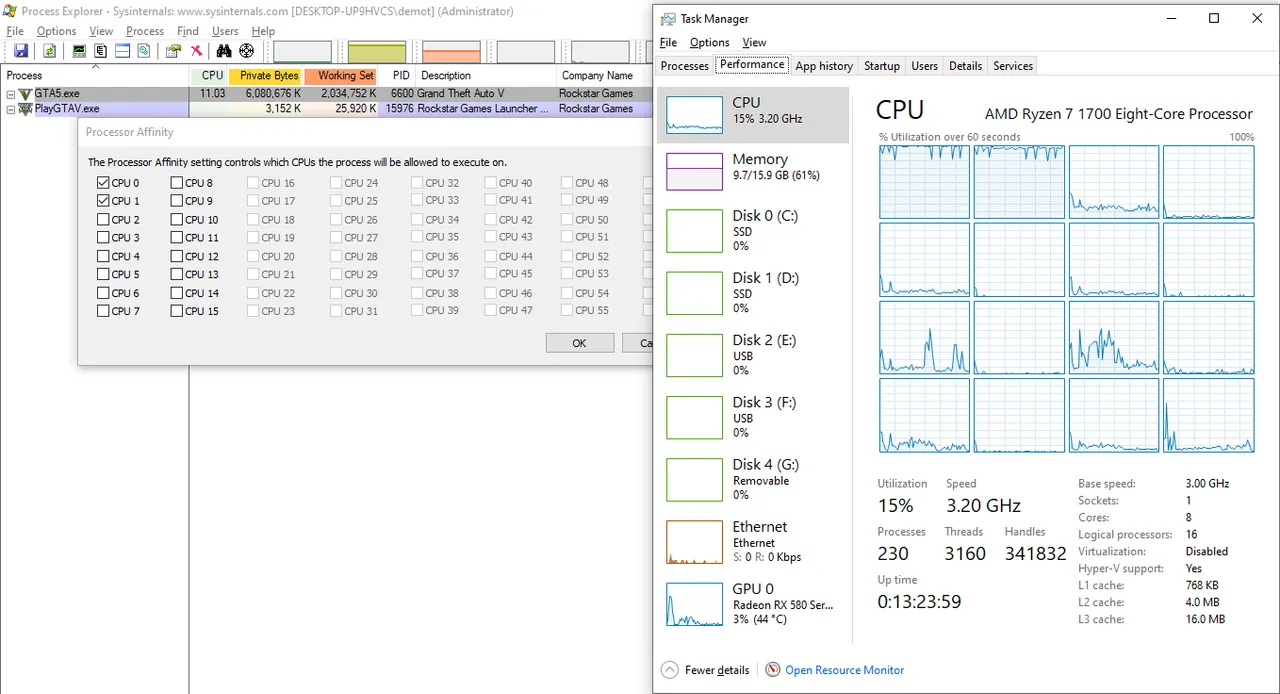This screenshot has width=1280, height=694.
Task: Click OK in Processor Affinity dialog
Action: [x=580, y=343]
